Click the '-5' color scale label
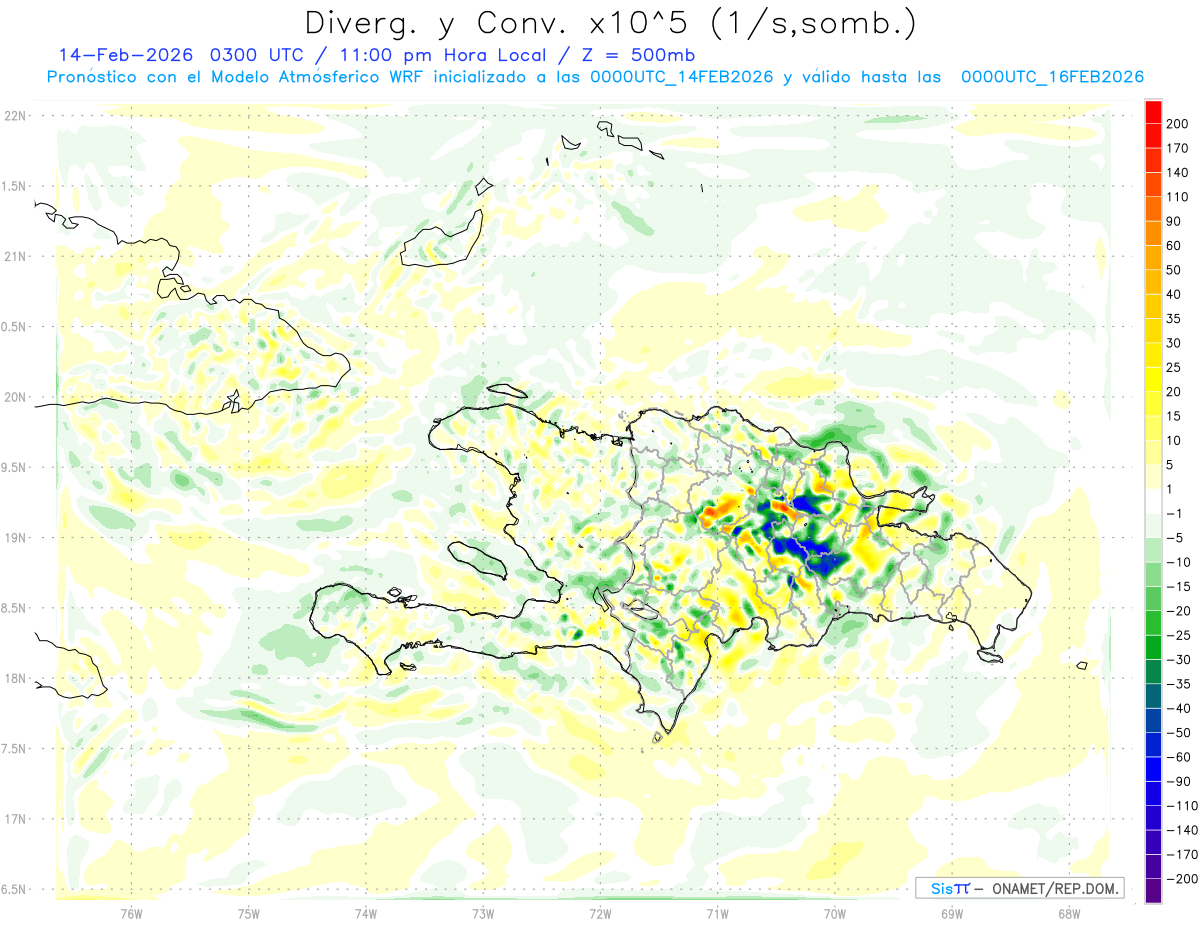The height and width of the screenshot is (927, 1200). point(1174,538)
